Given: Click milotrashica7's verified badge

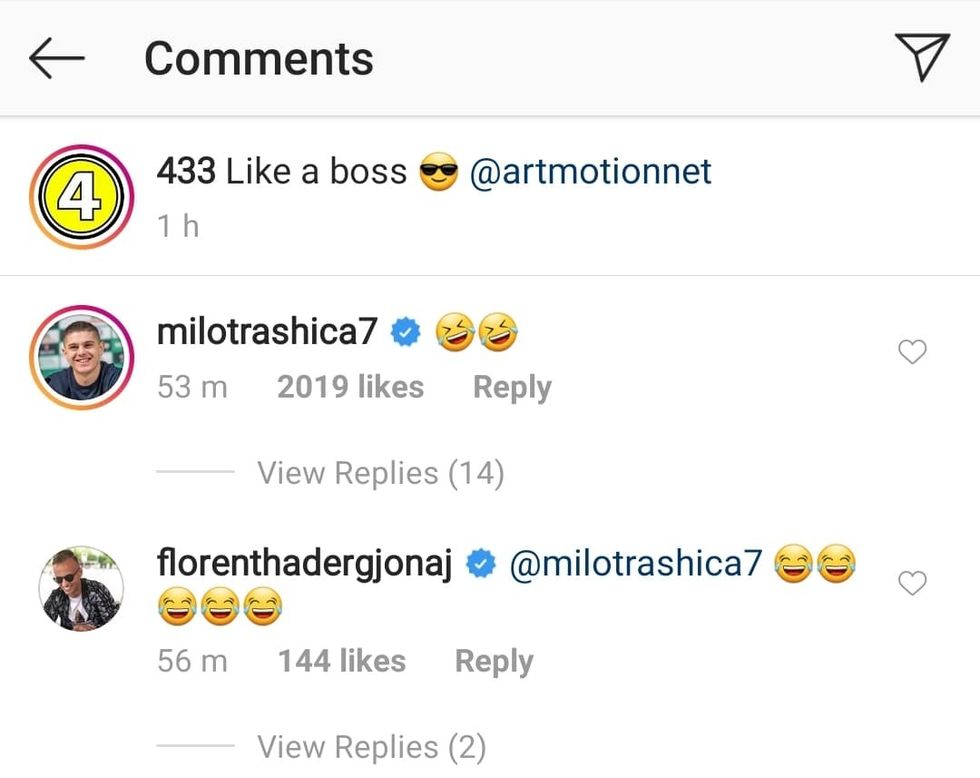Looking at the screenshot, I should 405,334.
